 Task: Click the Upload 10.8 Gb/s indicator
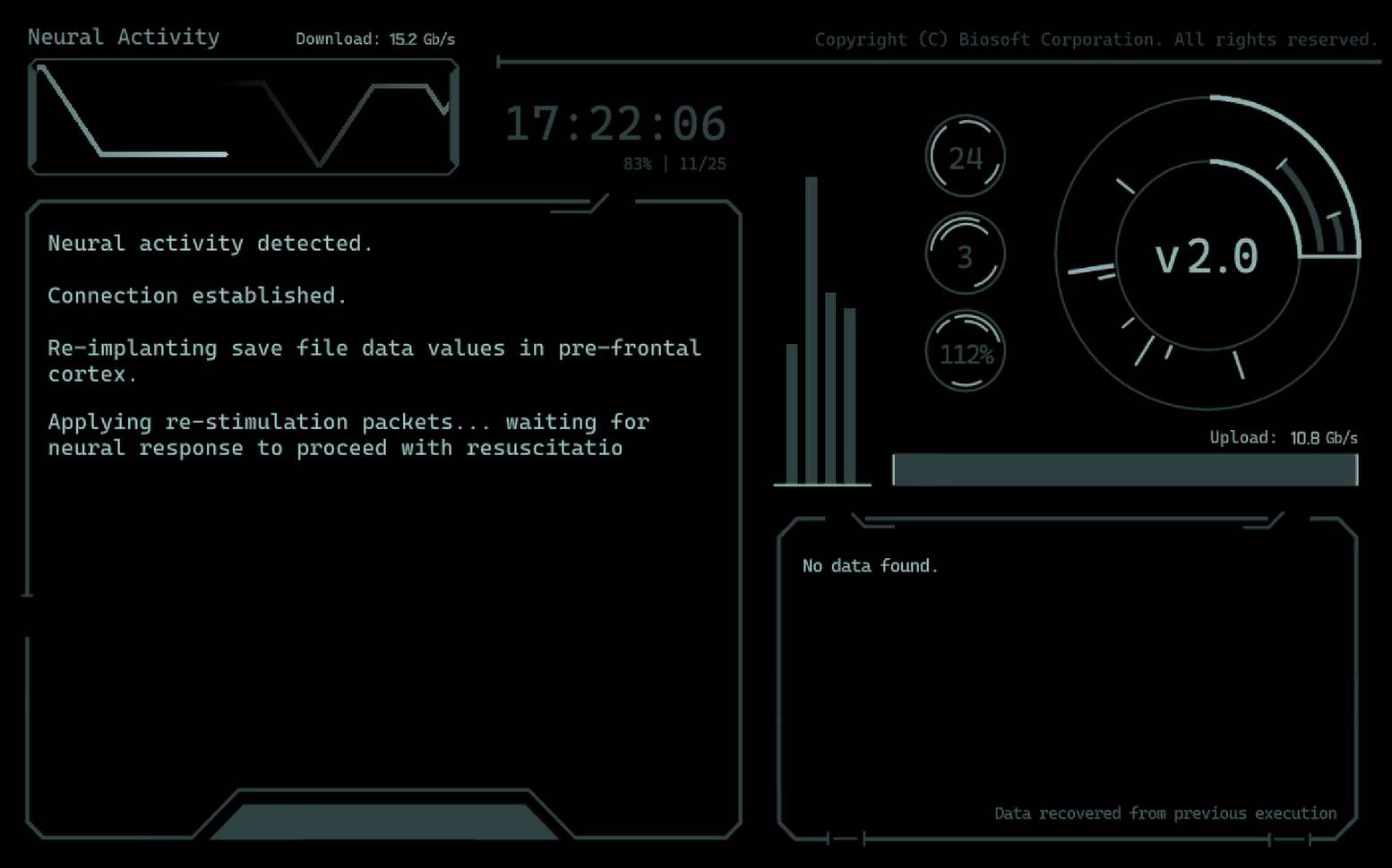pos(1283,437)
